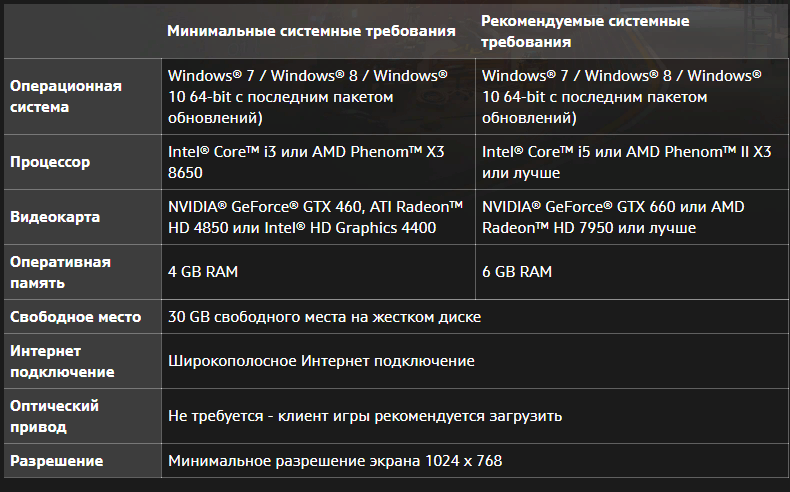This screenshot has height=492, width=790.
Task: Click the GeForce GTX 660 video card cell
Action: tap(632, 217)
